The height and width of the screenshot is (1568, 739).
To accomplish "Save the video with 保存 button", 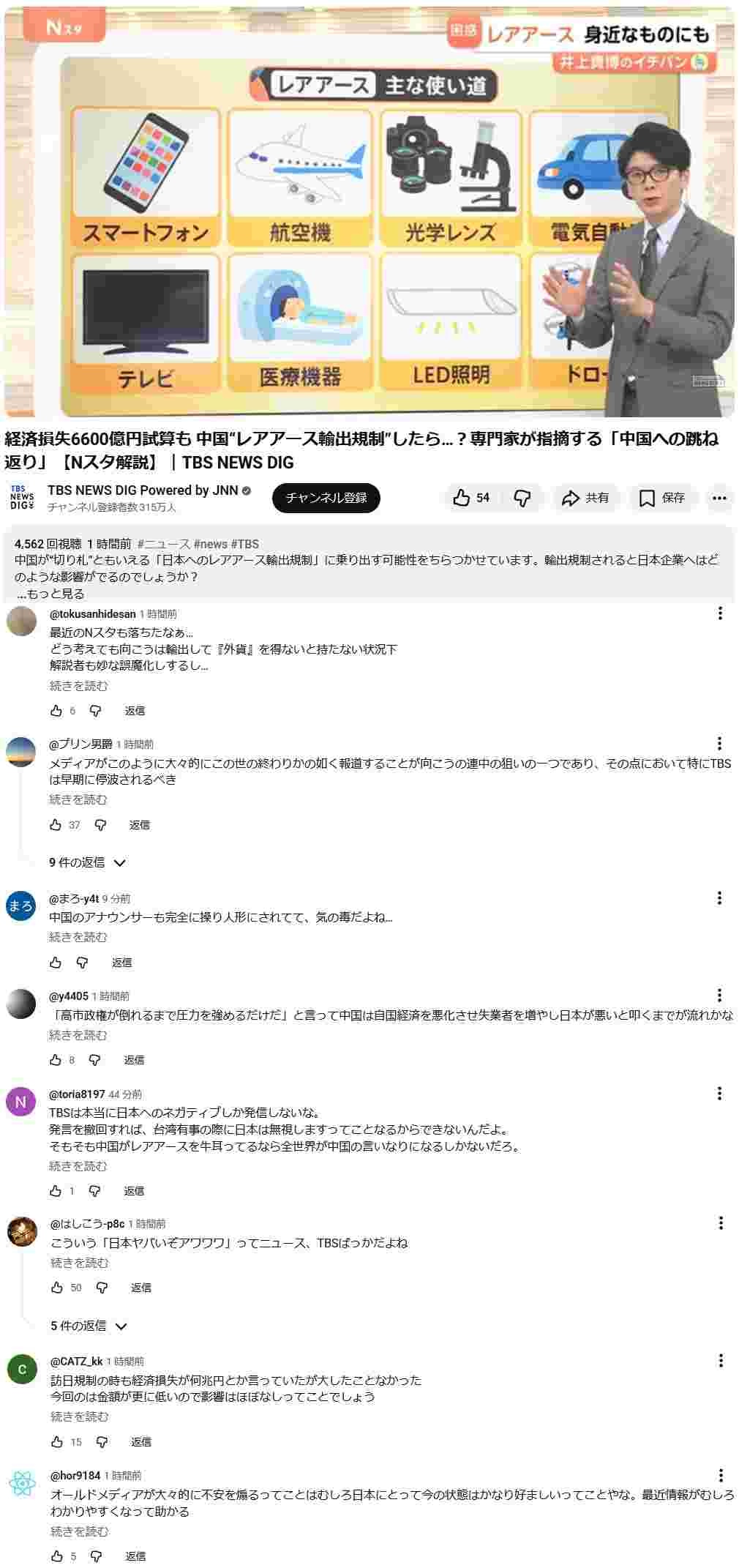I will click(662, 498).
